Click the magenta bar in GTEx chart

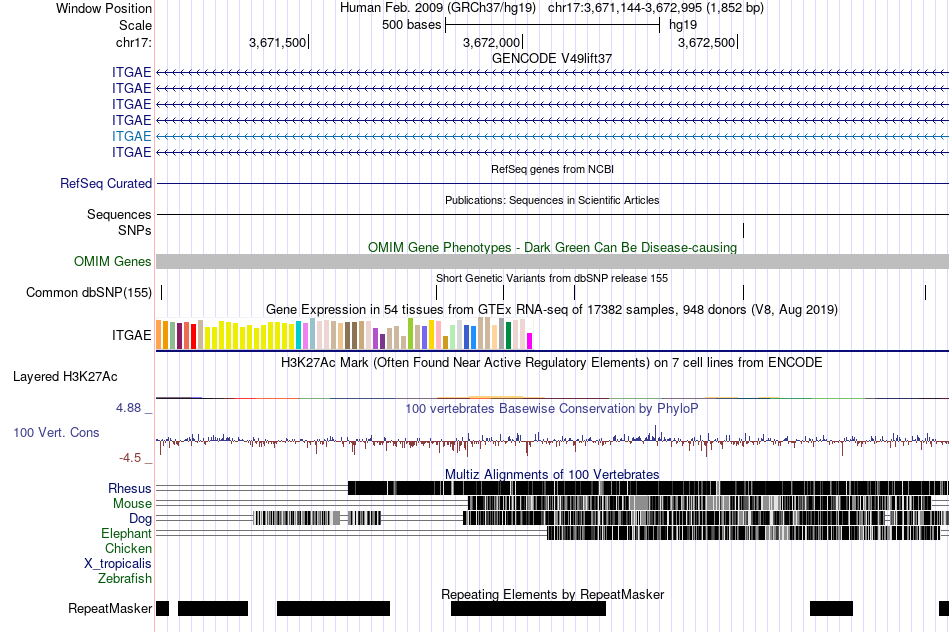pyautogui.click(x=530, y=341)
